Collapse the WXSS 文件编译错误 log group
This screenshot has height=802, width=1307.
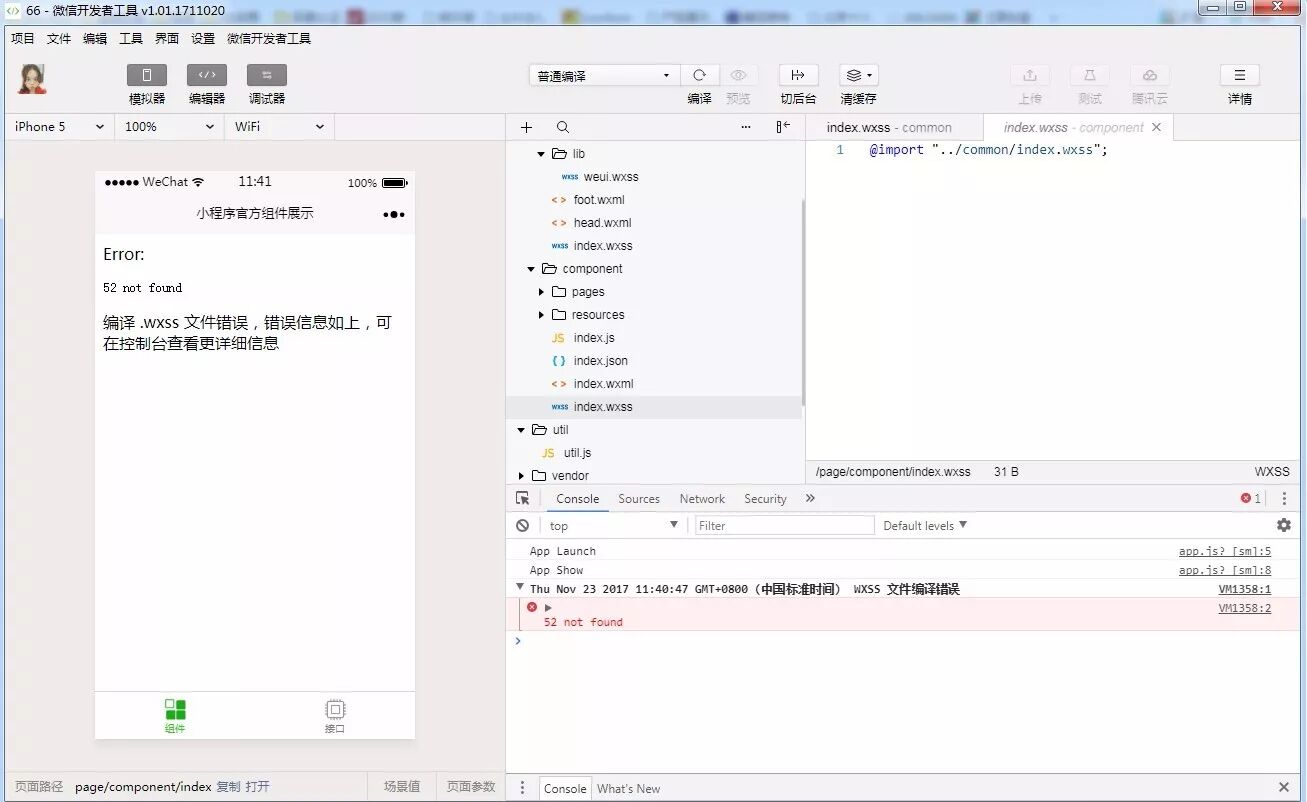tap(519, 588)
